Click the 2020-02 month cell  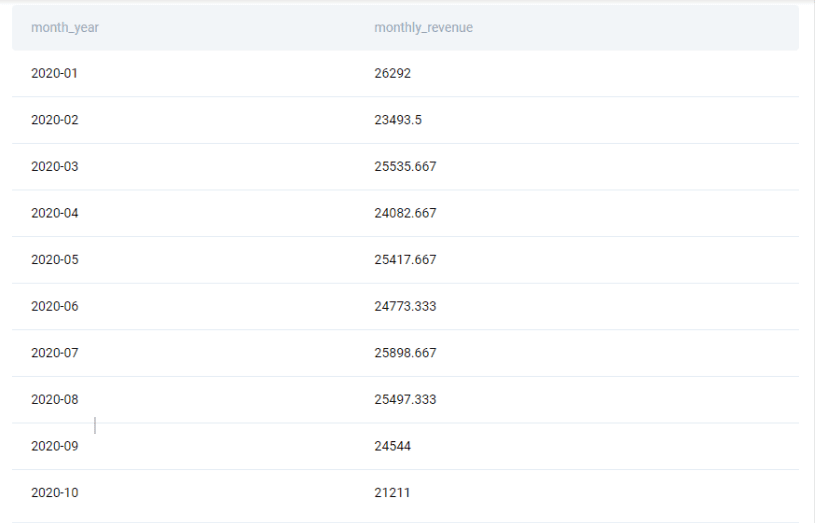(54, 120)
